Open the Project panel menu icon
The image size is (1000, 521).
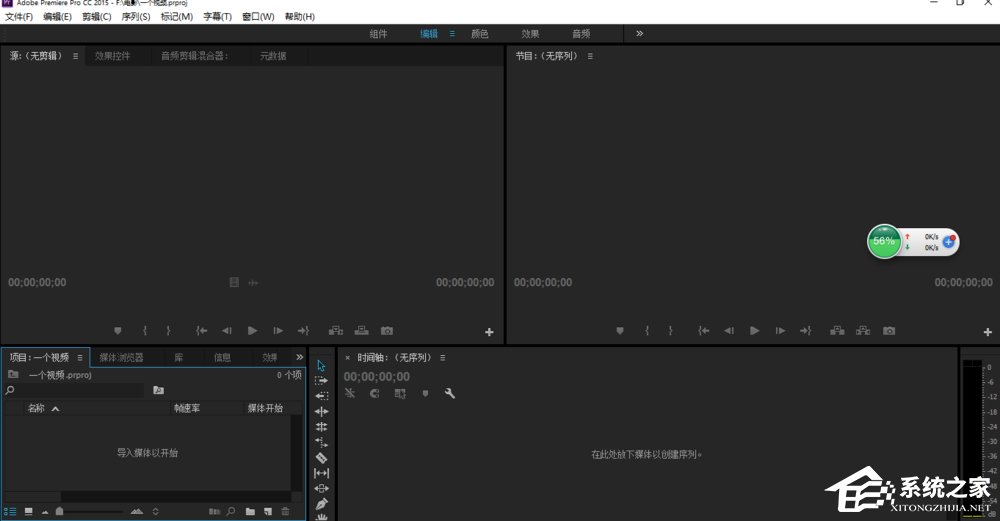[x=80, y=357]
